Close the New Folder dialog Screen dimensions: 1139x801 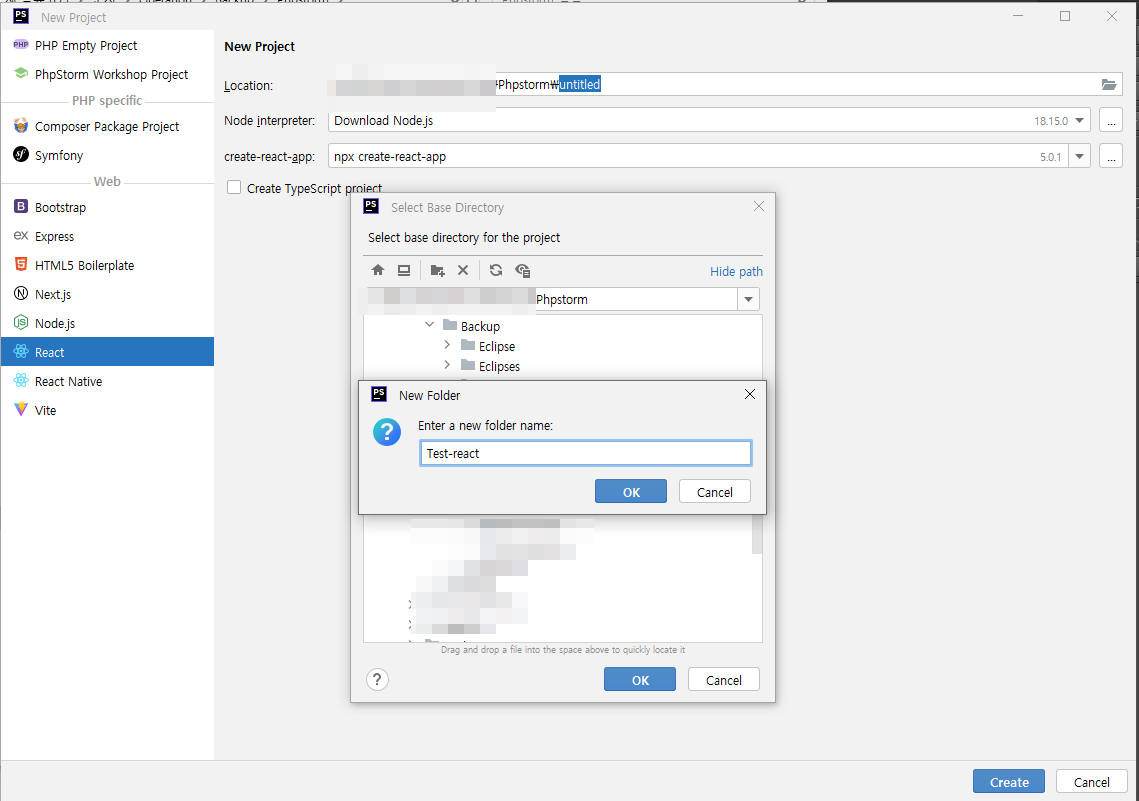pyautogui.click(x=750, y=394)
